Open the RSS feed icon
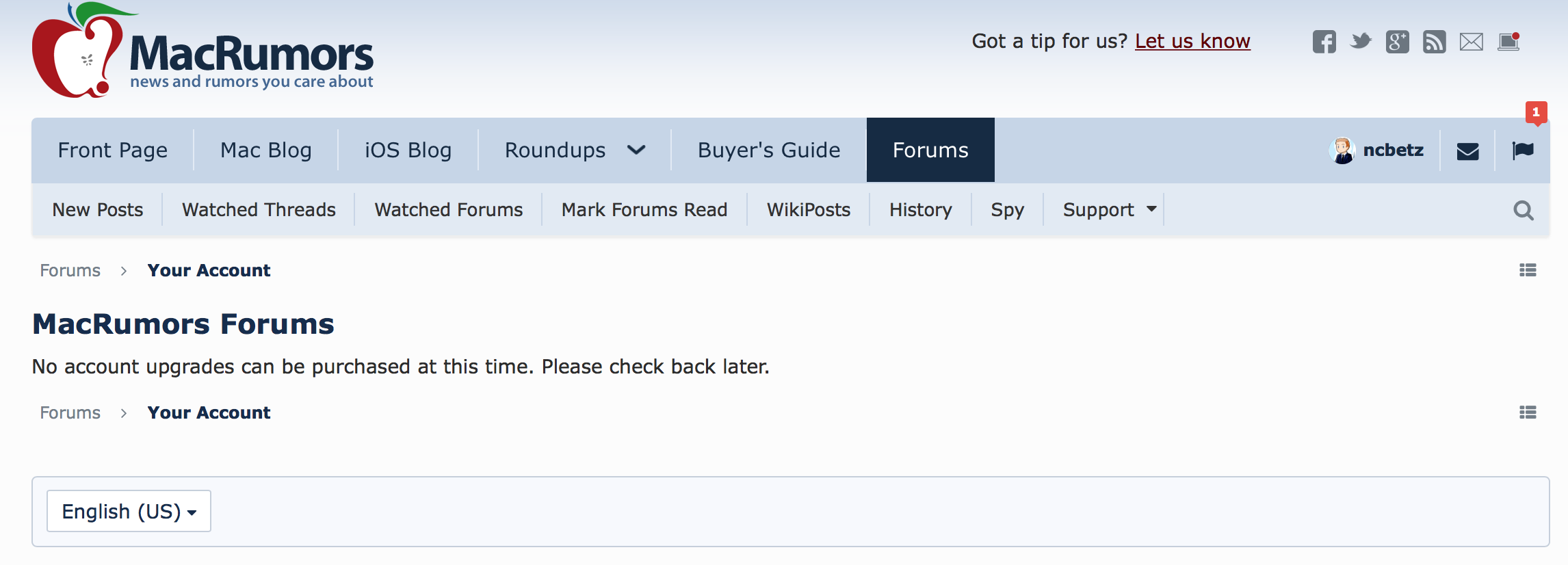Viewport: 1568px width, 565px height. pos(1434,42)
